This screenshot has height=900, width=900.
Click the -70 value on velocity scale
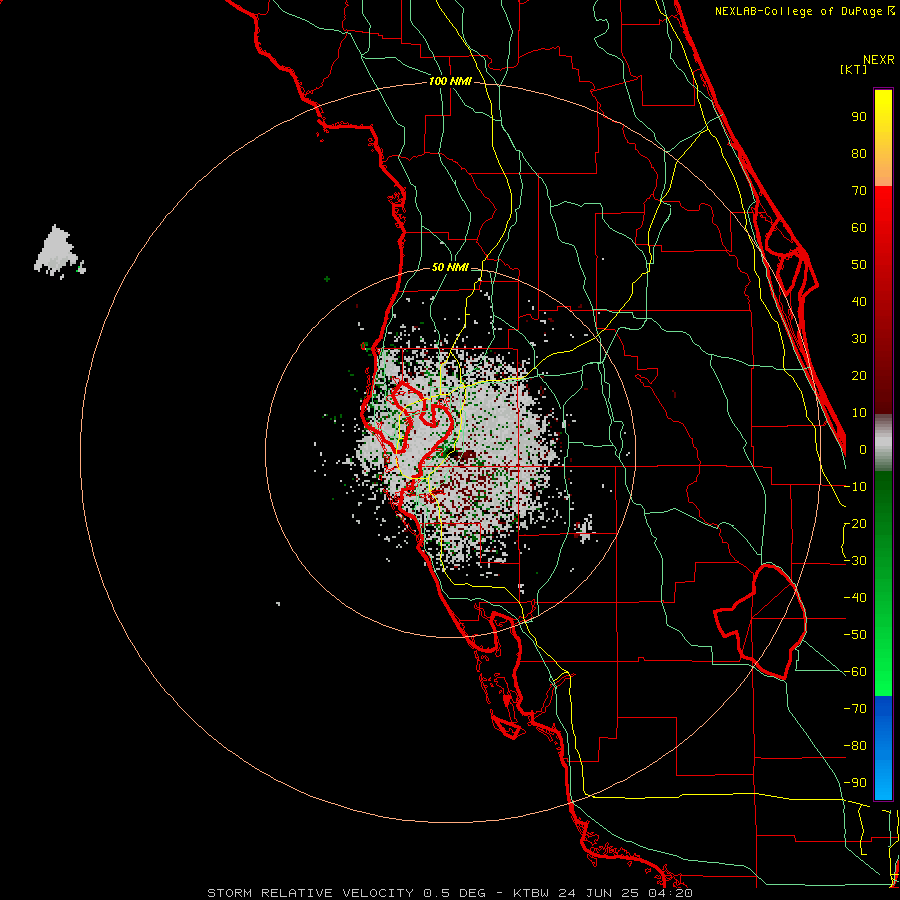[x=855, y=709]
